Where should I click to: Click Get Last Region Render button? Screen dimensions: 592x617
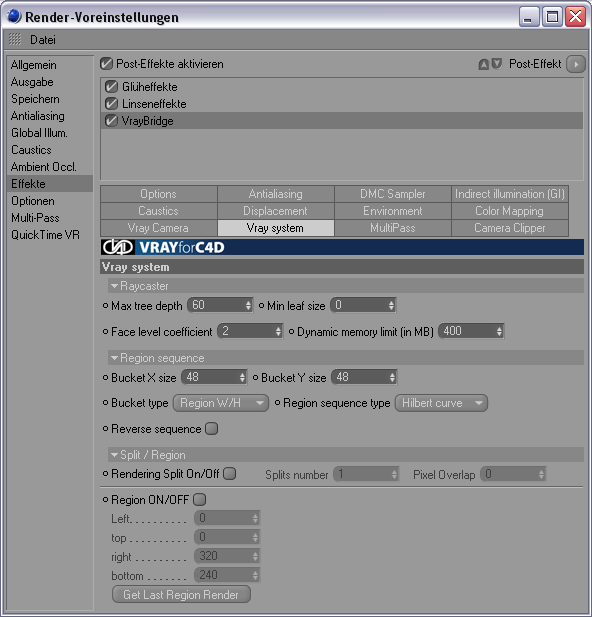181,594
